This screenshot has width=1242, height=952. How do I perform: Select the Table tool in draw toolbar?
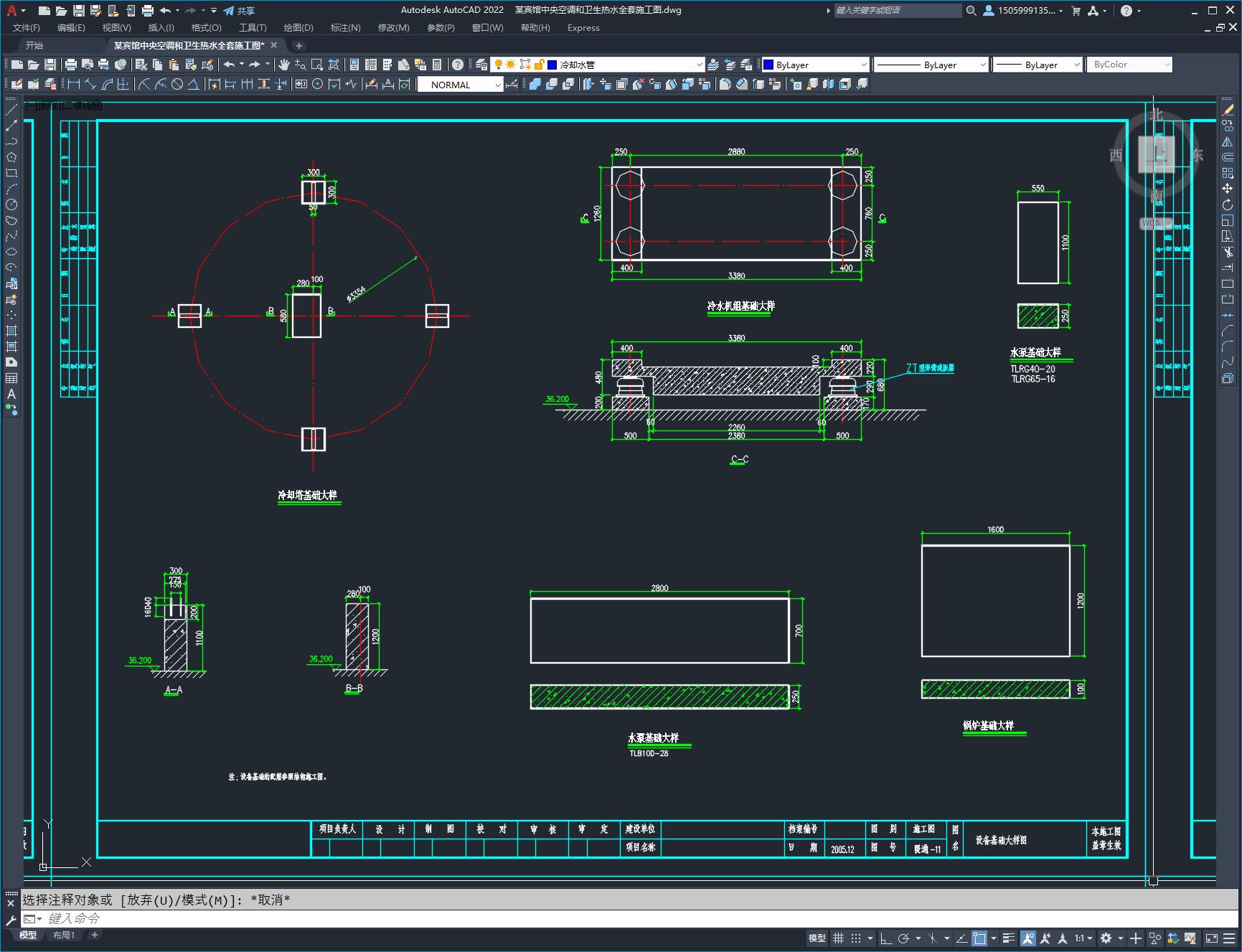11,378
